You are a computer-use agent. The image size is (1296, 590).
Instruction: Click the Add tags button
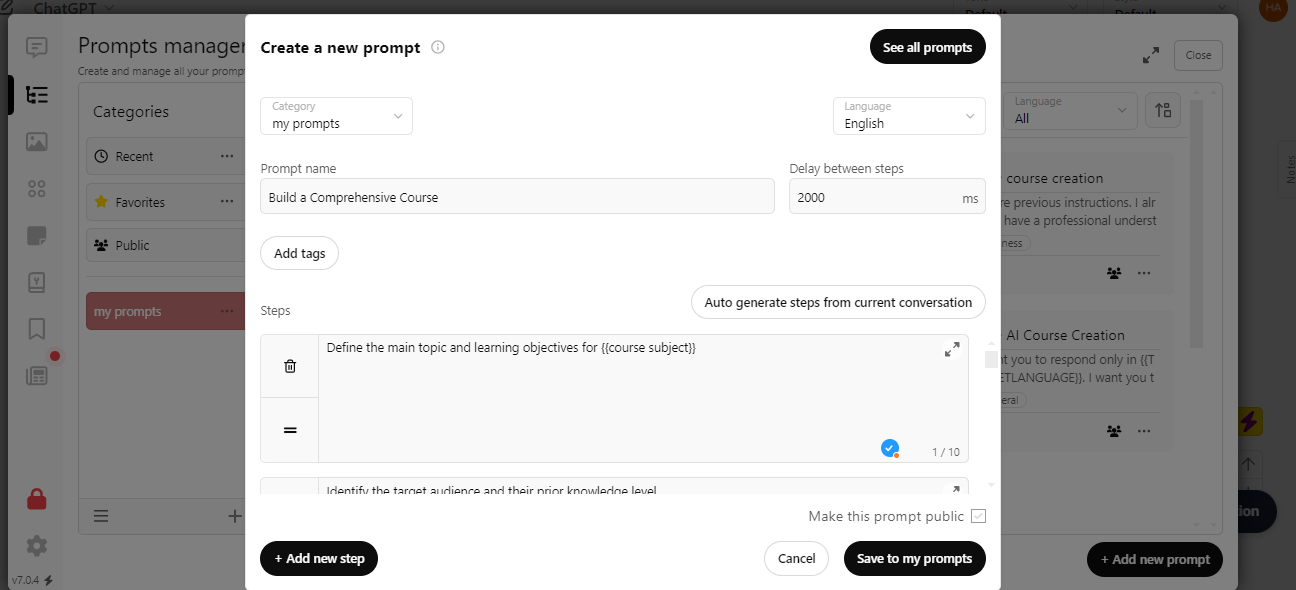click(x=300, y=253)
